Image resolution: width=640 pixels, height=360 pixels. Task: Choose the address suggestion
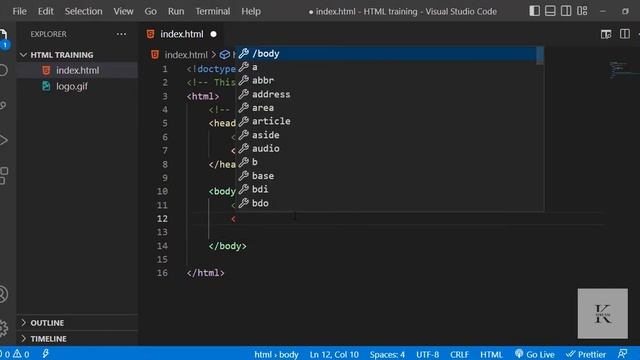point(387,94)
